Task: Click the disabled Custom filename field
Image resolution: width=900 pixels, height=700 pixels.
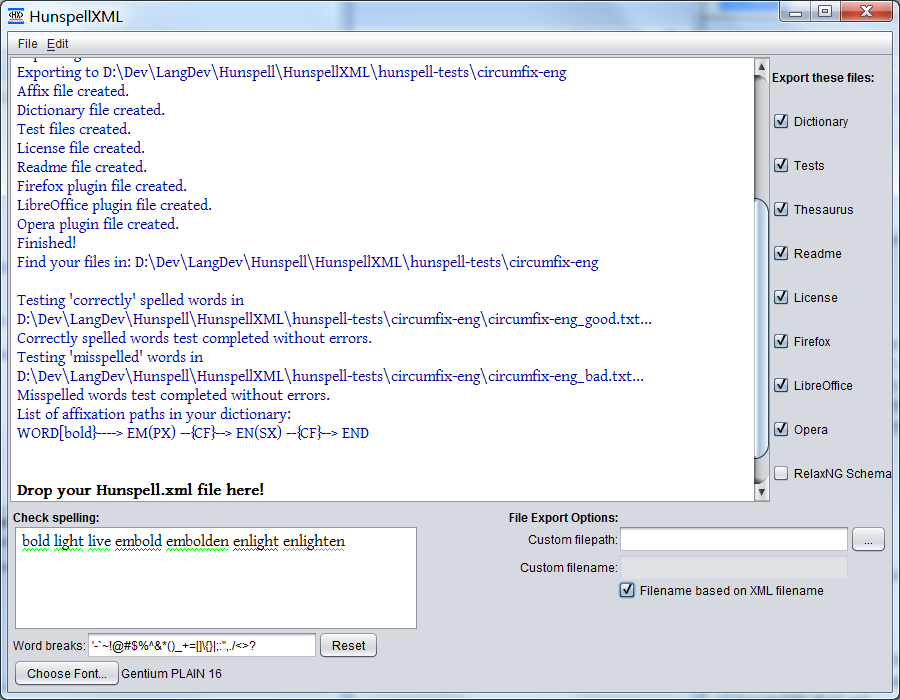Action: [734, 567]
